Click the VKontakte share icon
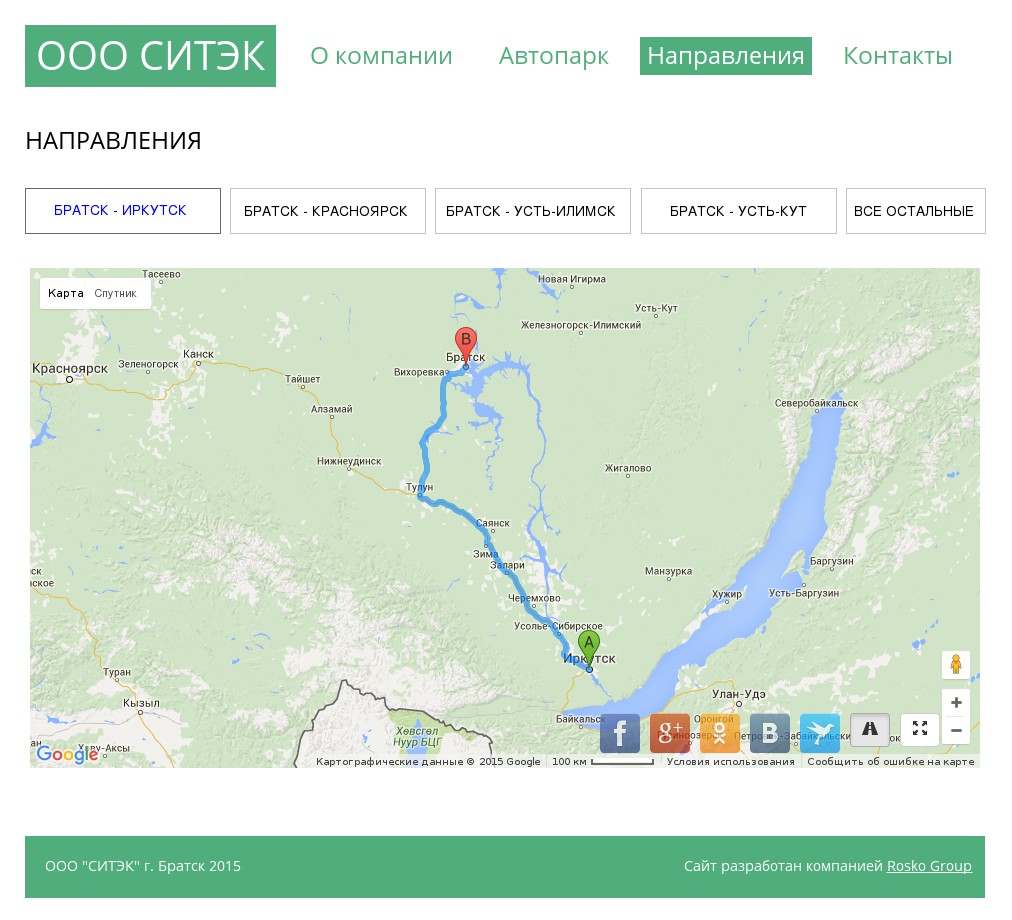Screen dimensions: 1012x920 pos(769,733)
